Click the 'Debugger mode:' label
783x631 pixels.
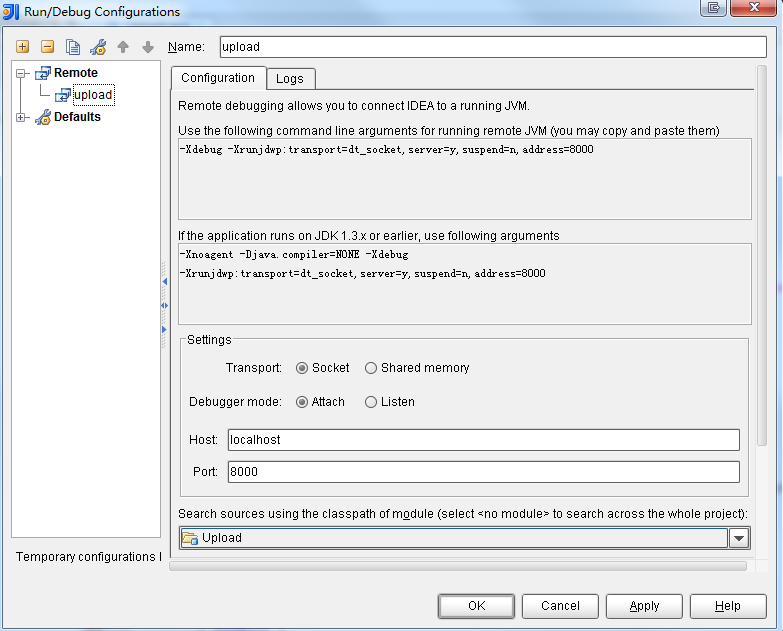click(x=235, y=402)
